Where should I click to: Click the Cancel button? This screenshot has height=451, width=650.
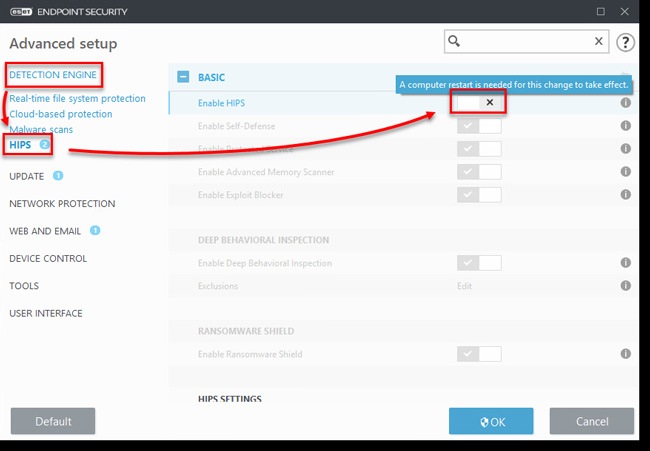pyautogui.click(x=592, y=421)
